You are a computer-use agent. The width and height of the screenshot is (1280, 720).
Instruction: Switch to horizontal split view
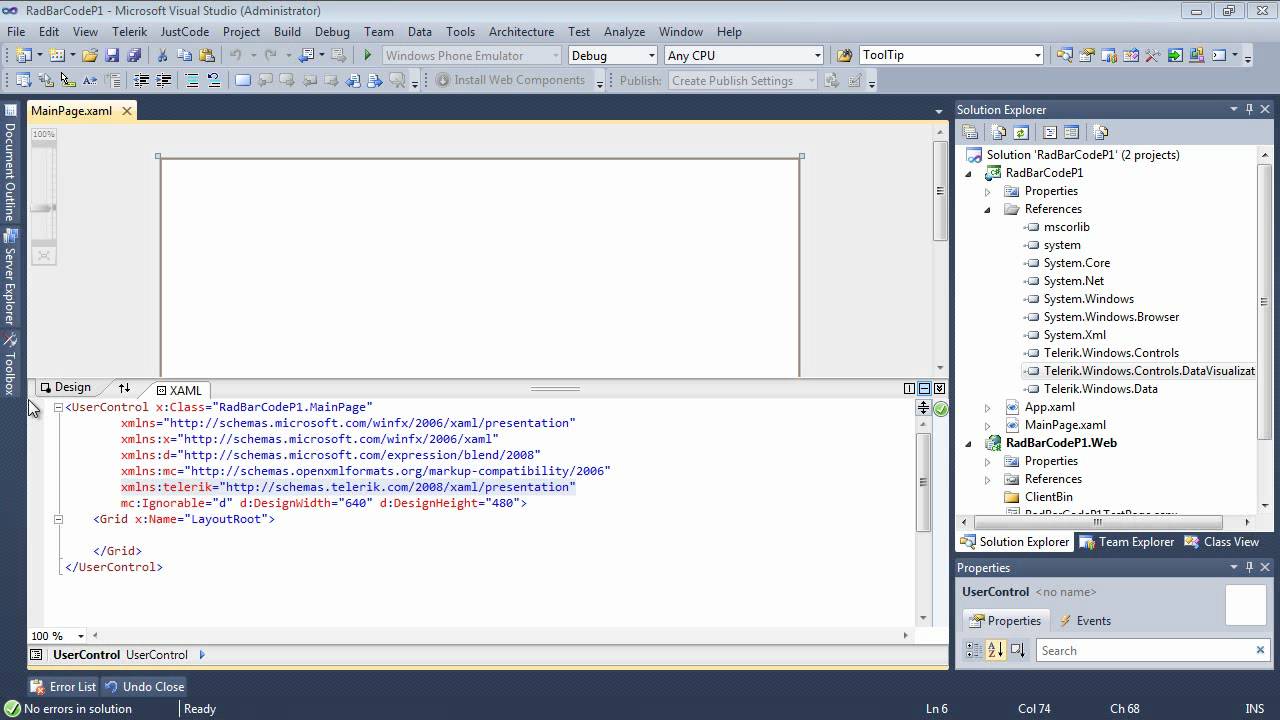click(924, 389)
